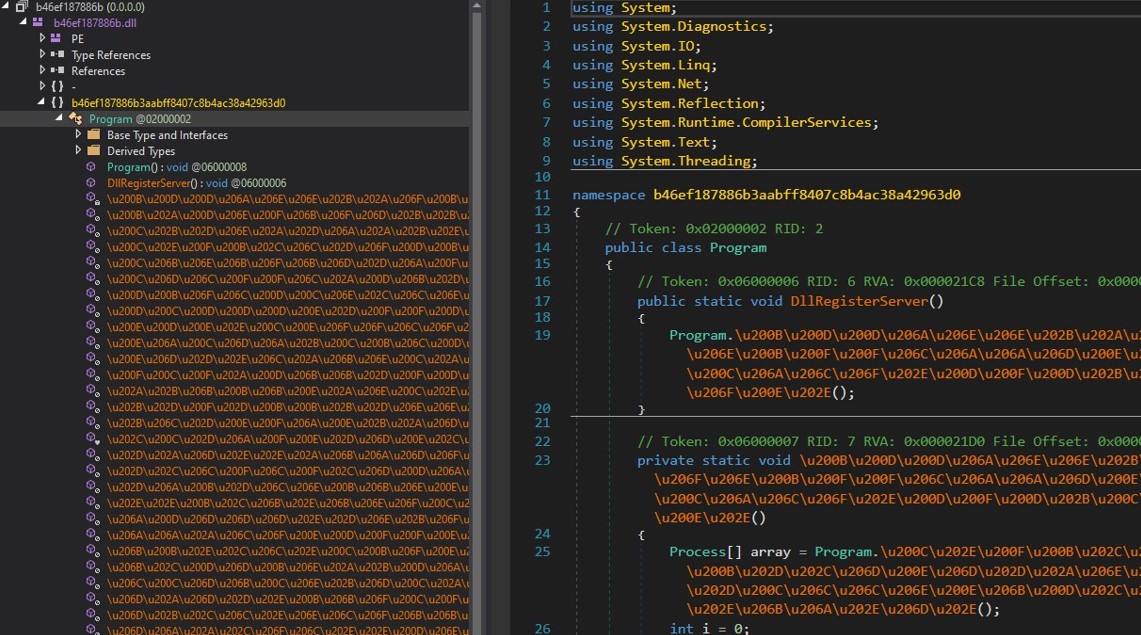The image size is (1141, 635).
Task: Select DllRegisterServer() : void @06000006 tree entry
Action: click(x=196, y=183)
